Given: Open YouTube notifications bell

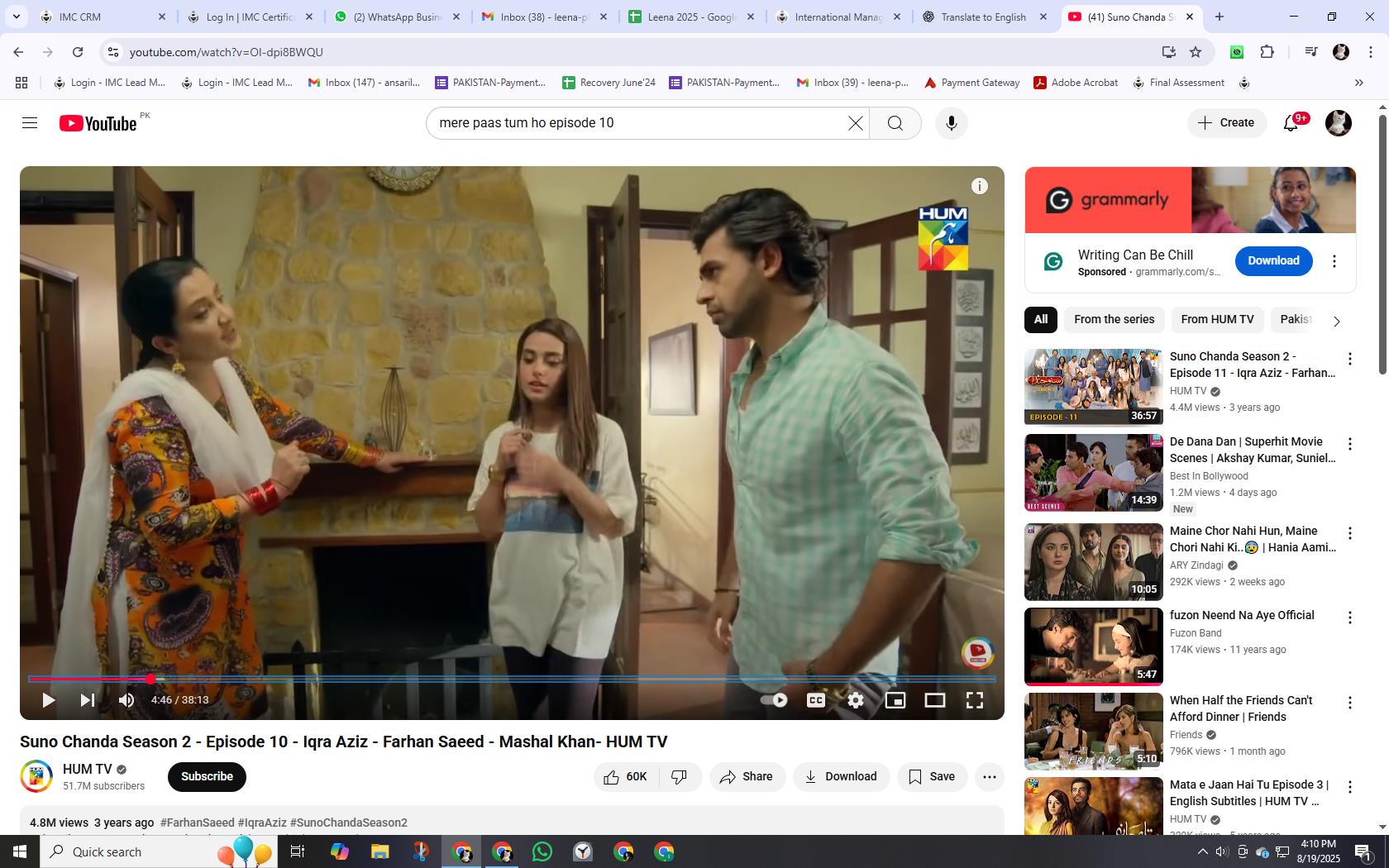Looking at the screenshot, I should [x=1291, y=123].
